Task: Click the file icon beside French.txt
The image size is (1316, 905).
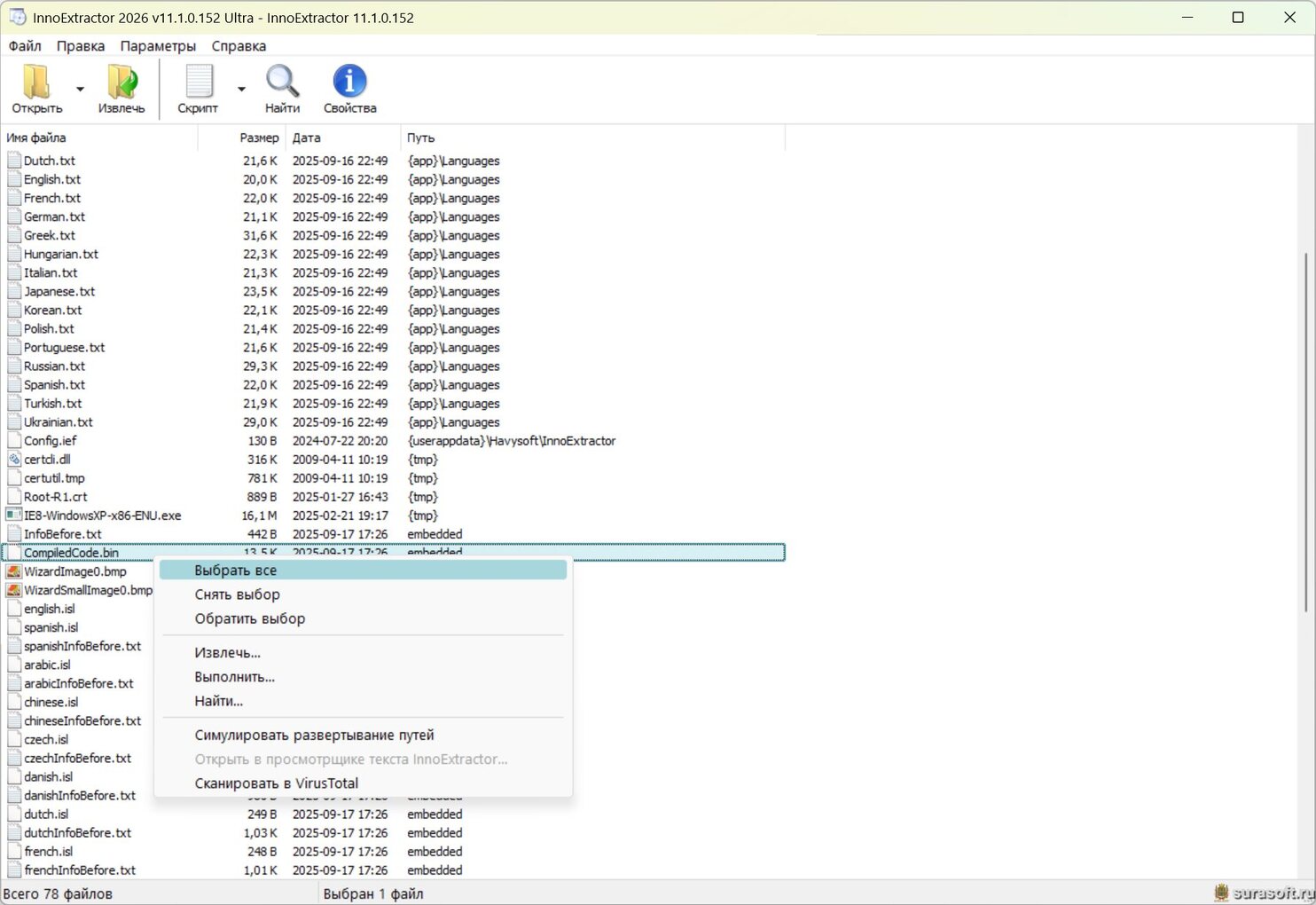Action: (x=14, y=198)
